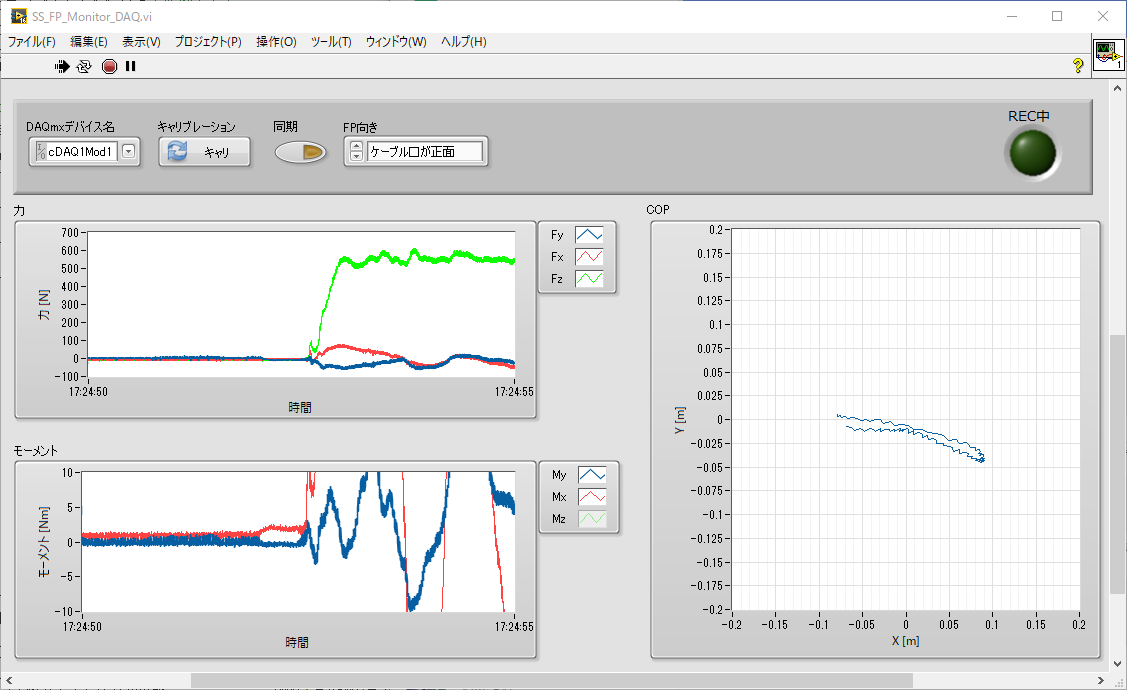Click the vertical scrollbar thumb

(x=1118, y=464)
